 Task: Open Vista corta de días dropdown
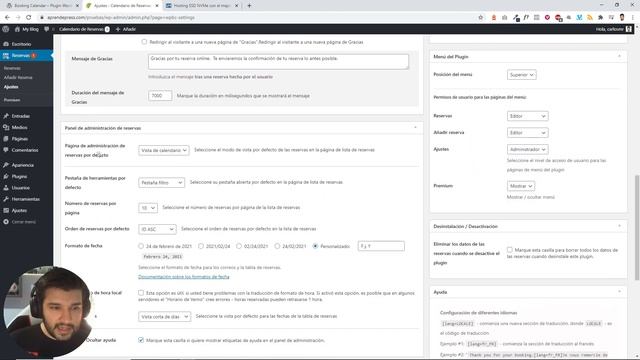(x=164, y=316)
